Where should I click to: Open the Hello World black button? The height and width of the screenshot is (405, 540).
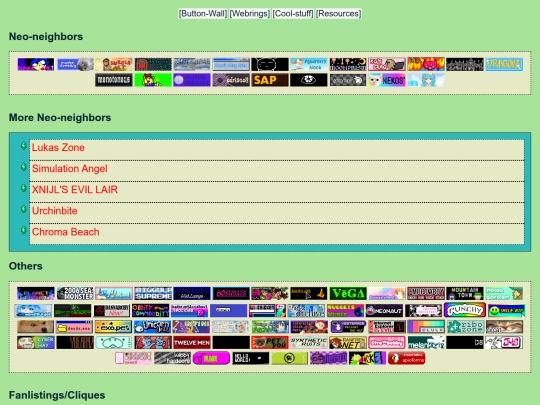click(x=250, y=358)
